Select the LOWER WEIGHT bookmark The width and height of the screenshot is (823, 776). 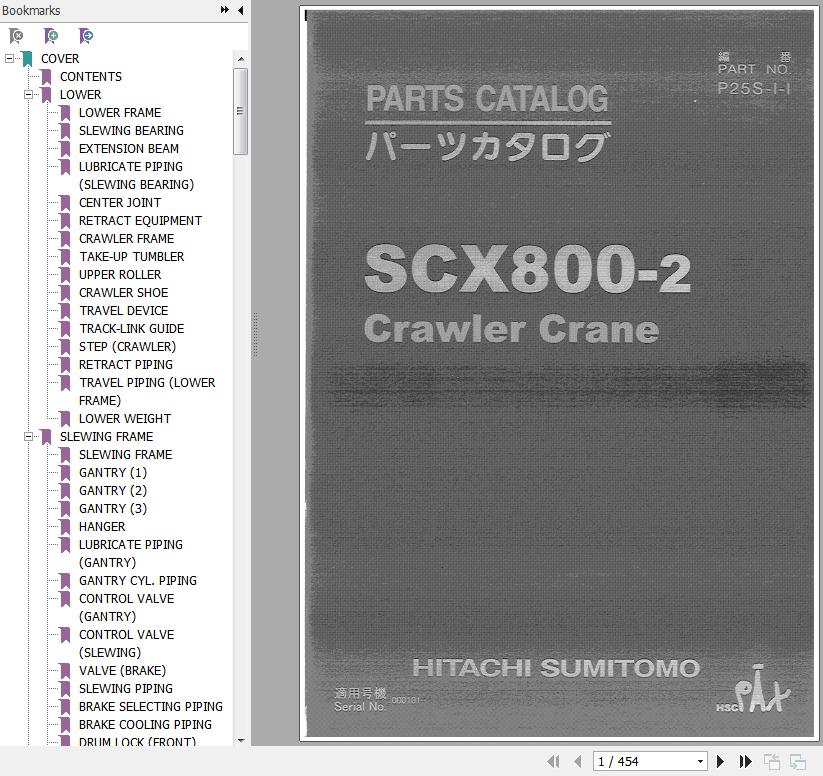tap(125, 419)
